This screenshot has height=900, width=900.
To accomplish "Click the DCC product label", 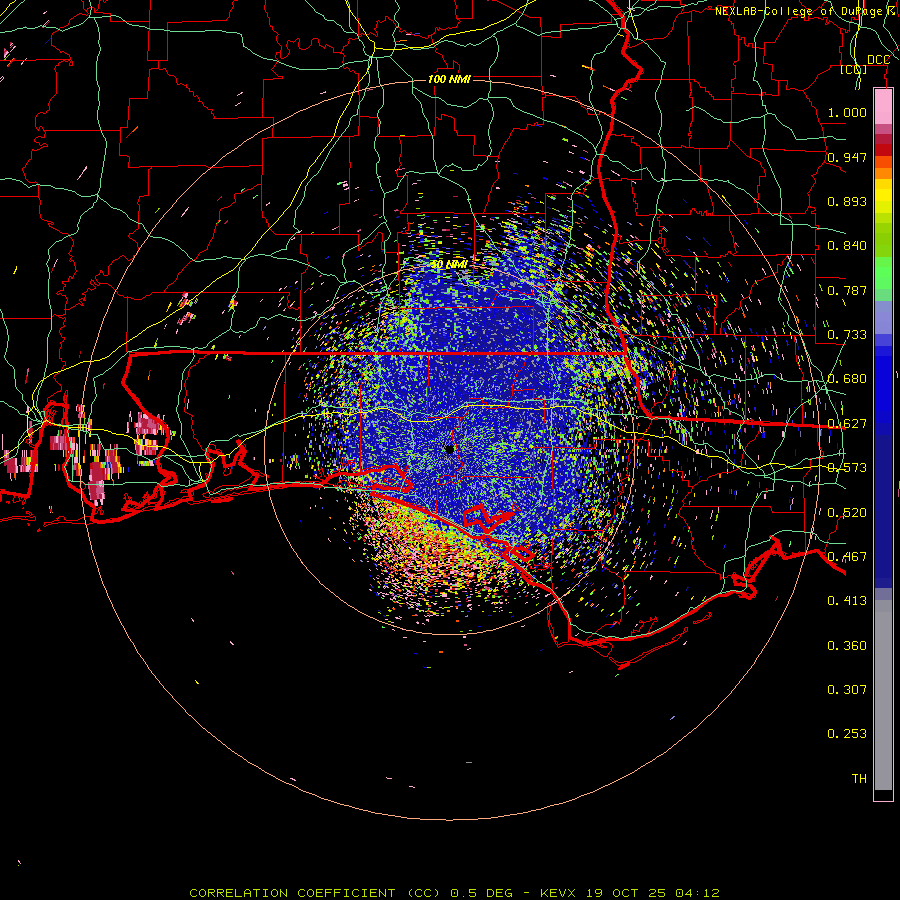I will (878, 60).
